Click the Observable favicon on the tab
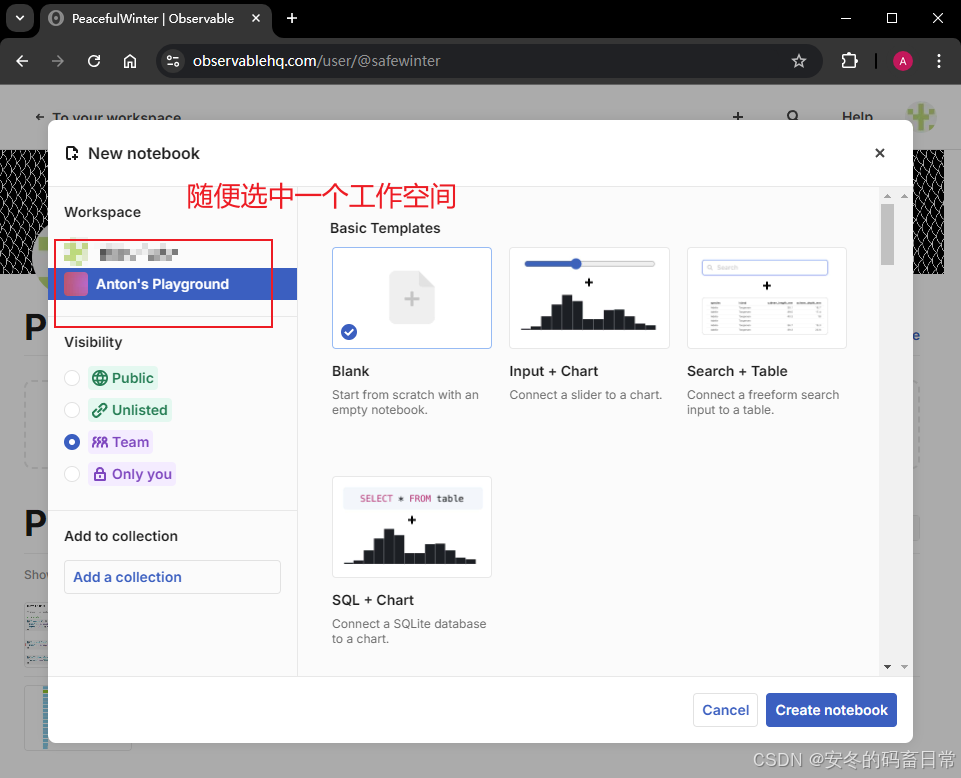 click(56, 18)
